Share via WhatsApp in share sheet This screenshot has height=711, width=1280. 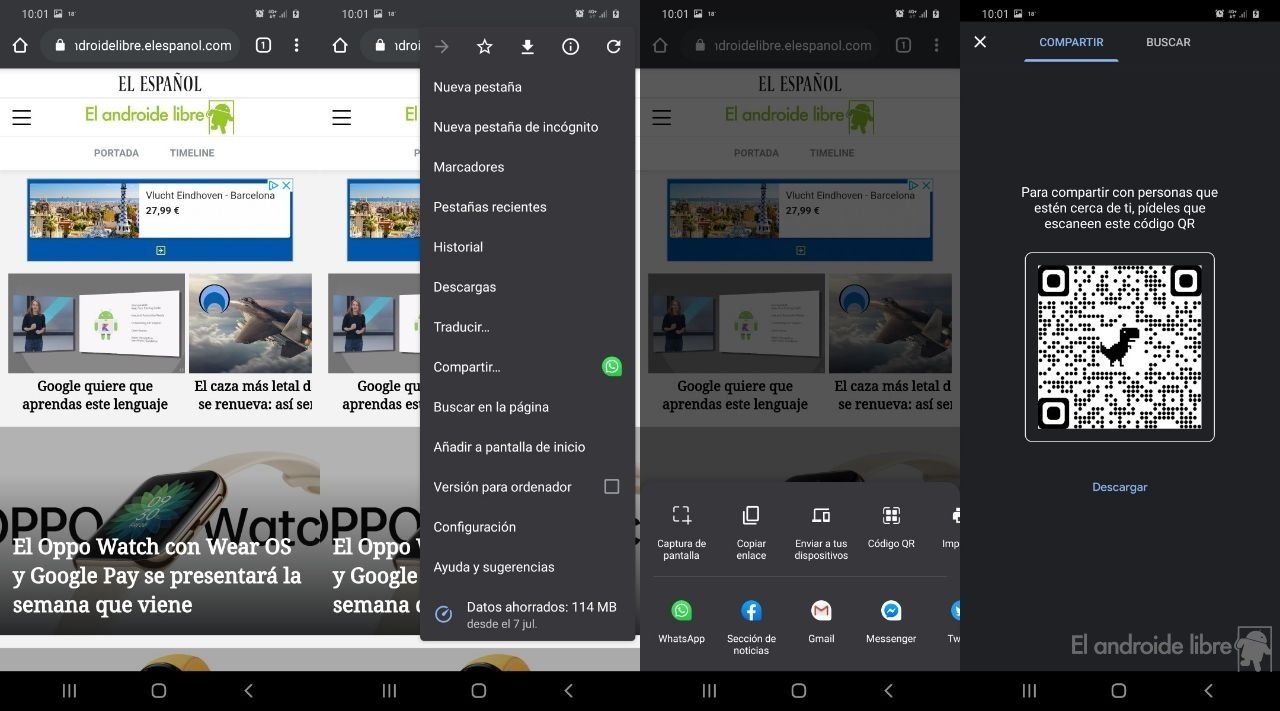(x=681, y=622)
